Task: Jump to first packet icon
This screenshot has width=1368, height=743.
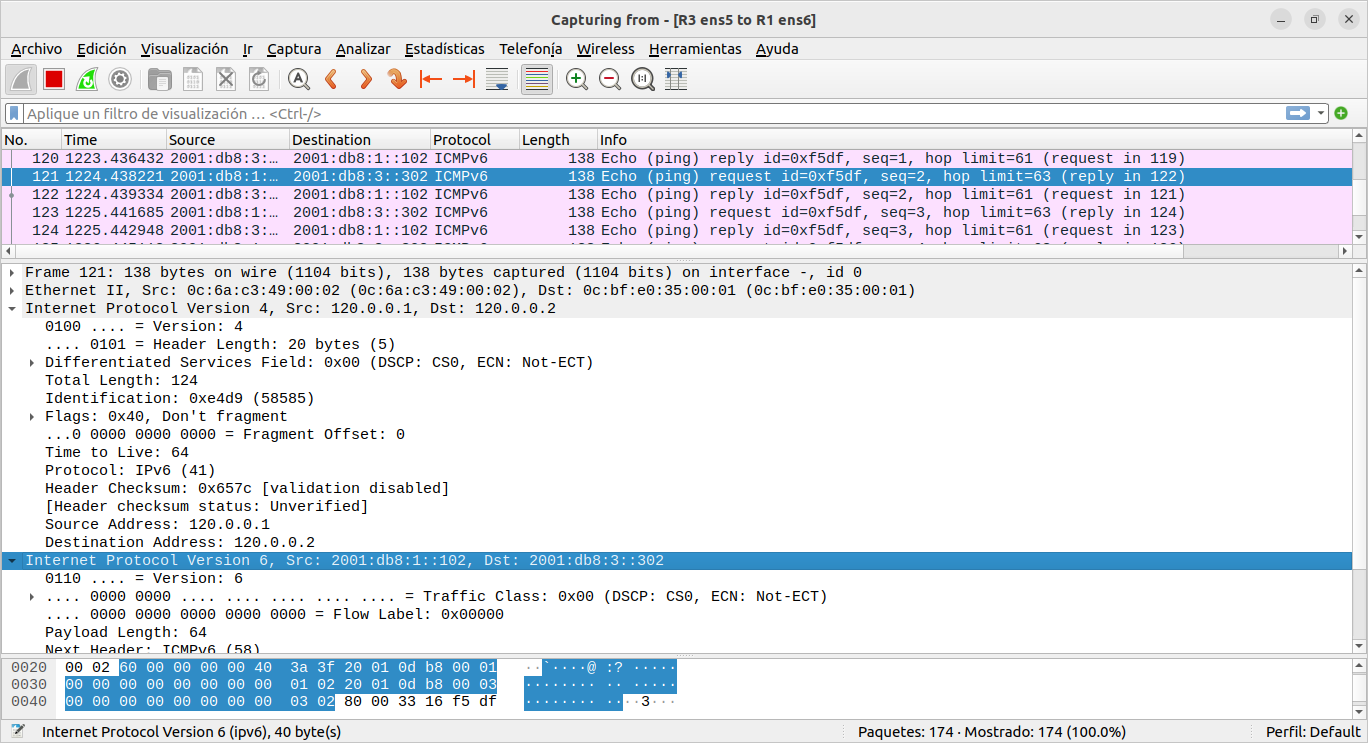Action: [431, 79]
